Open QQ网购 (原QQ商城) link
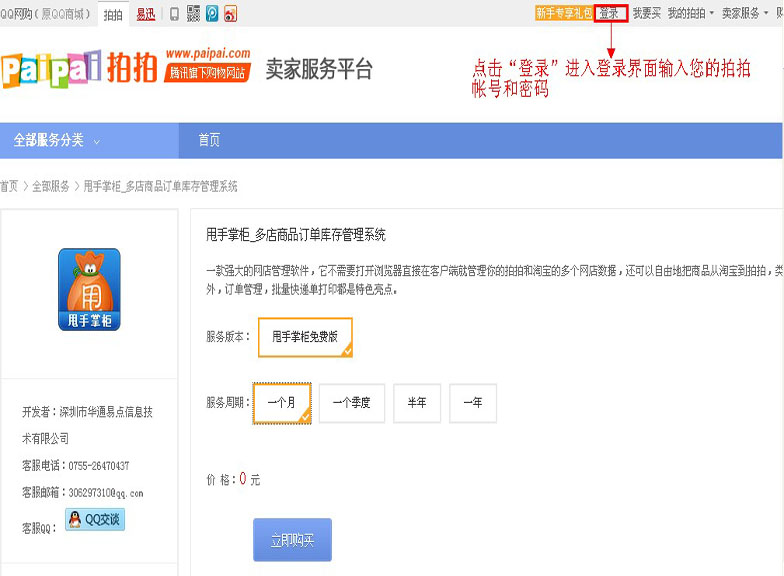 coord(45,14)
